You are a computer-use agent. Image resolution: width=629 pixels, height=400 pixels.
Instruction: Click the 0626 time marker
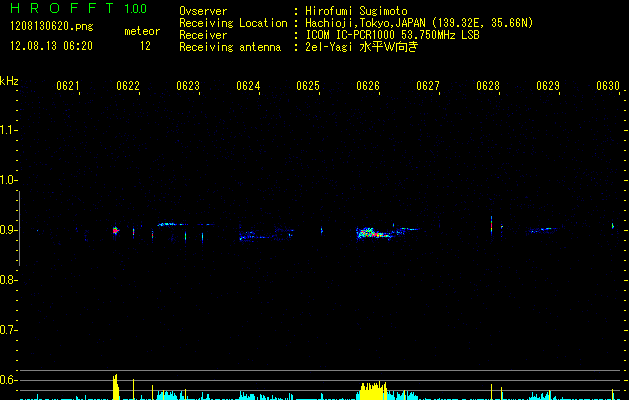pyautogui.click(x=368, y=86)
